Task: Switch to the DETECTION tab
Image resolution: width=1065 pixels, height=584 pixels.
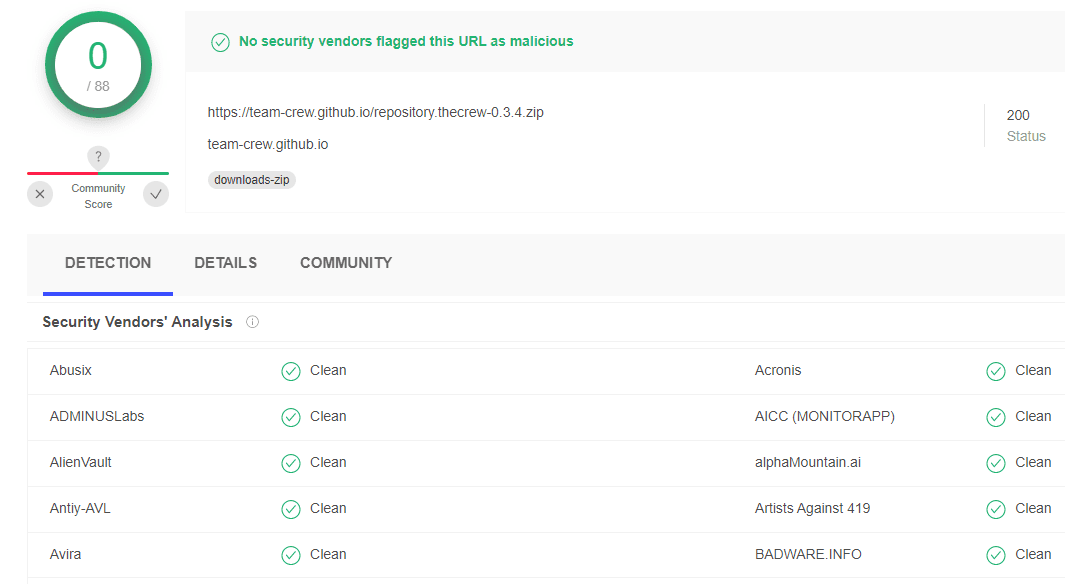Action: (x=108, y=263)
